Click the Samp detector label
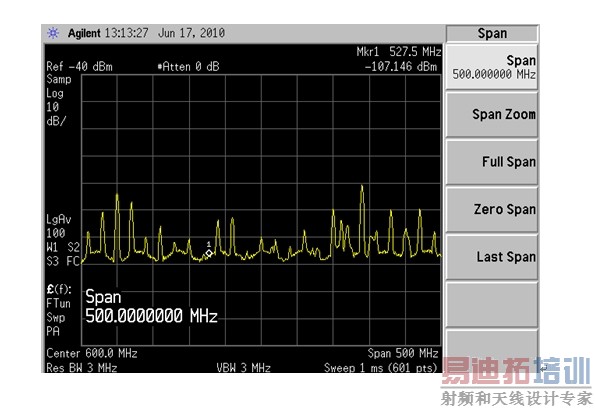The image size is (595, 408). click(x=59, y=79)
